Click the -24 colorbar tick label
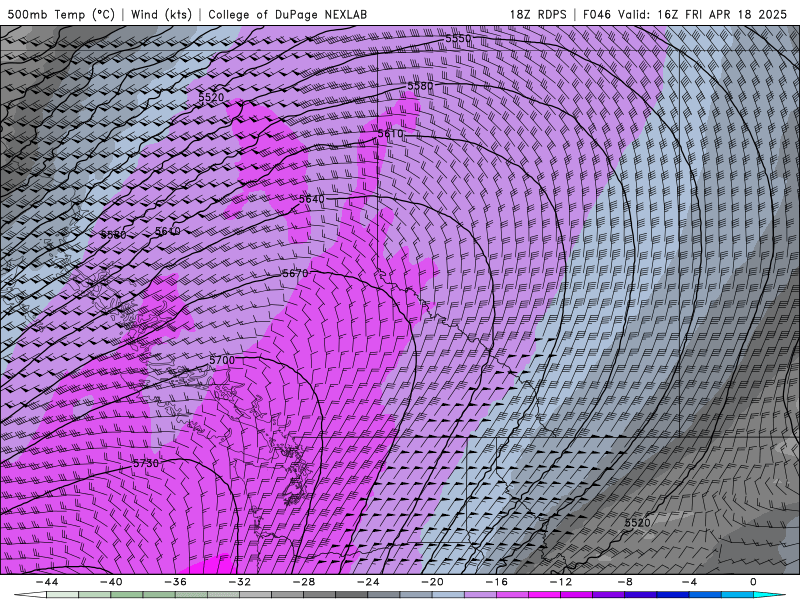Screen dimensions: 800x600 (368, 582)
